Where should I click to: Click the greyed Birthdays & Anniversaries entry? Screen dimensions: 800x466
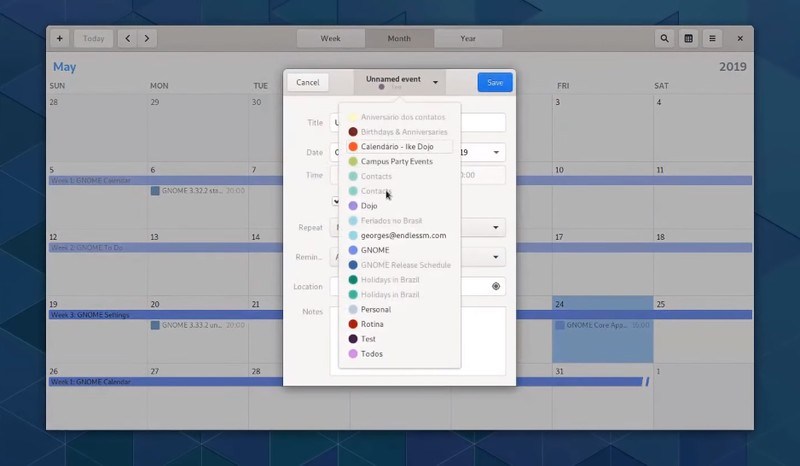pos(399,132)
